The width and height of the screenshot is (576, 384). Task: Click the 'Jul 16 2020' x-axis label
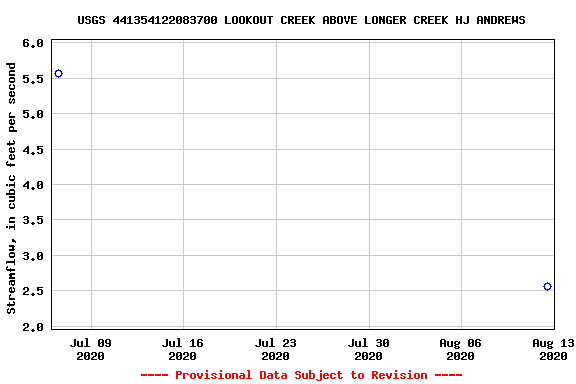click(183, 349)
